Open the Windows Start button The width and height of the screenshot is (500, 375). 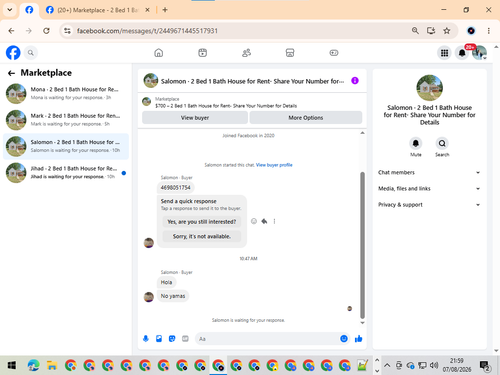[12, 365]
